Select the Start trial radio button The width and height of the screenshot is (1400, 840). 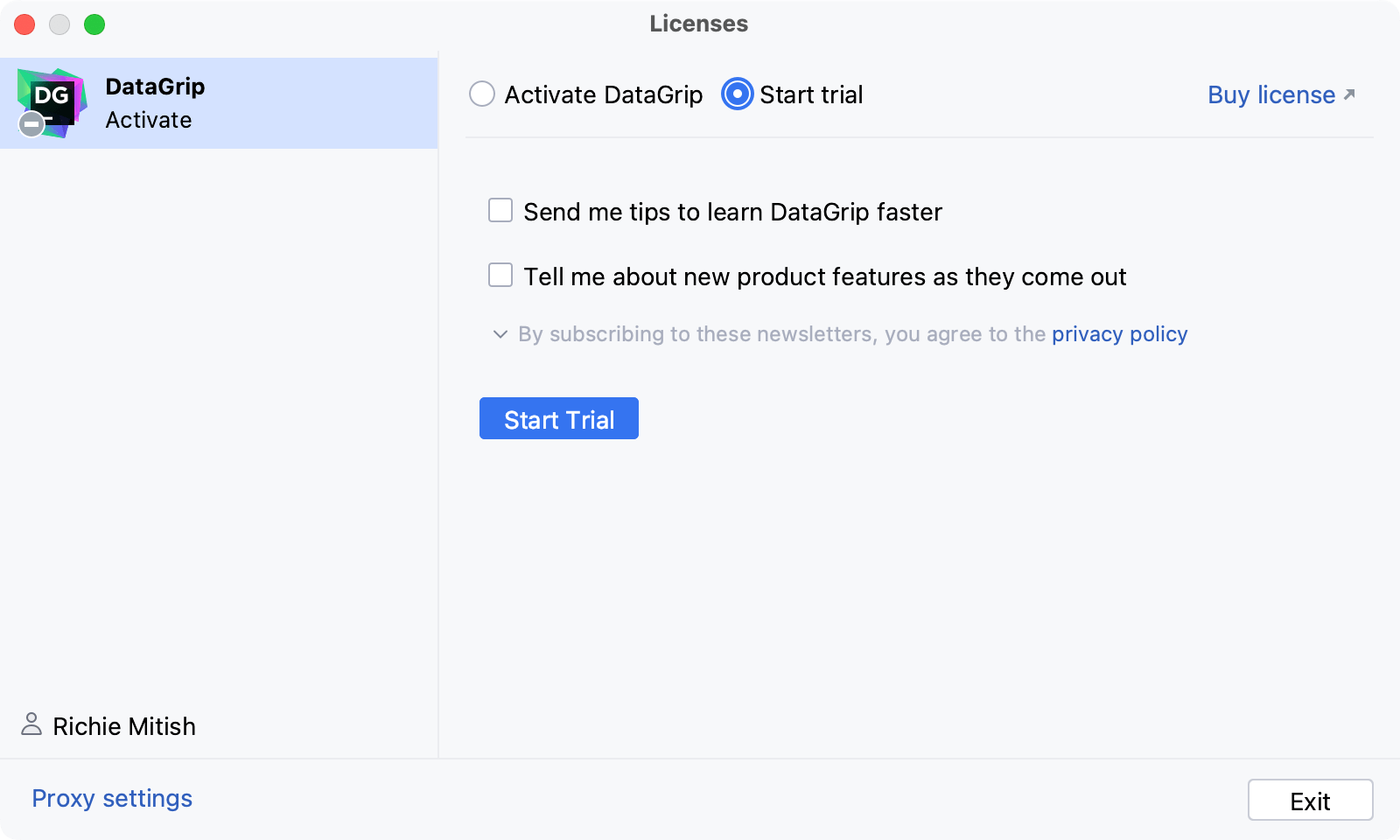pos(736,94)
